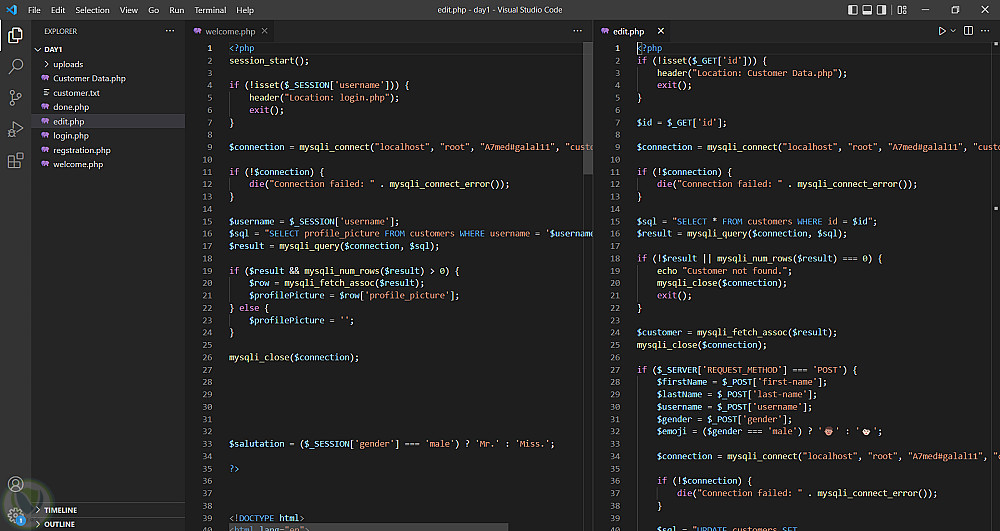The height and width of the screenshot is (531, 1000).
Task: Close the edit.php tab
Action: coord(661,31)
